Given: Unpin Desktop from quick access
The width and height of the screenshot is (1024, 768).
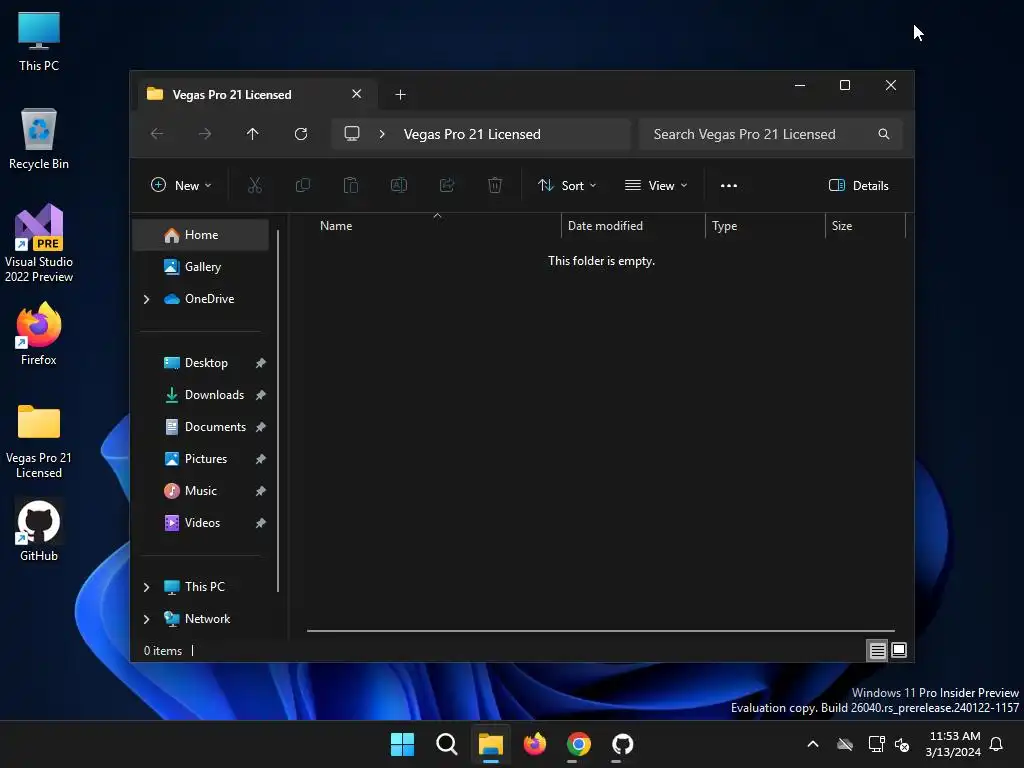Looking at the screenshot, I should point(261,363).
